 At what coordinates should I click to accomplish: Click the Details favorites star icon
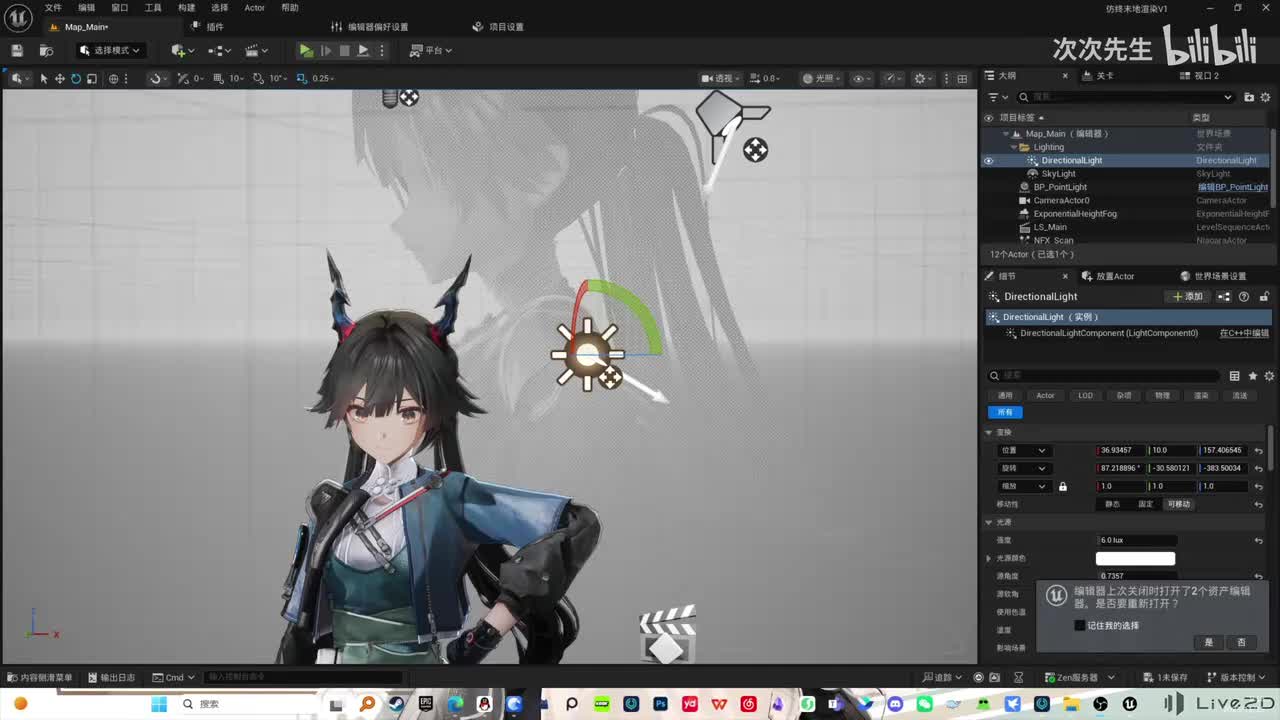(1252, 376)
